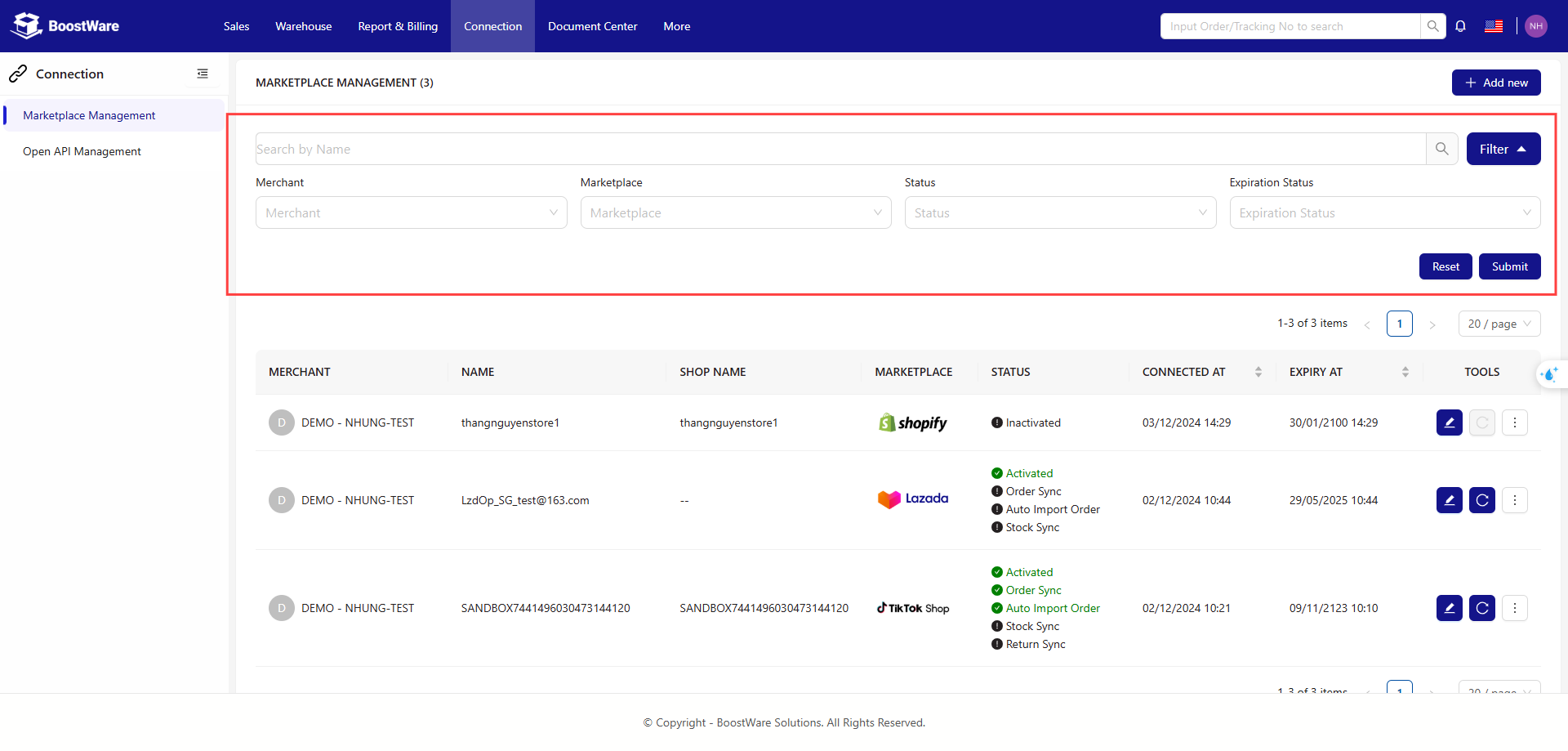Click the 30/01/2100 14:29 expiry date
1568x751 pixels.
1333,422
